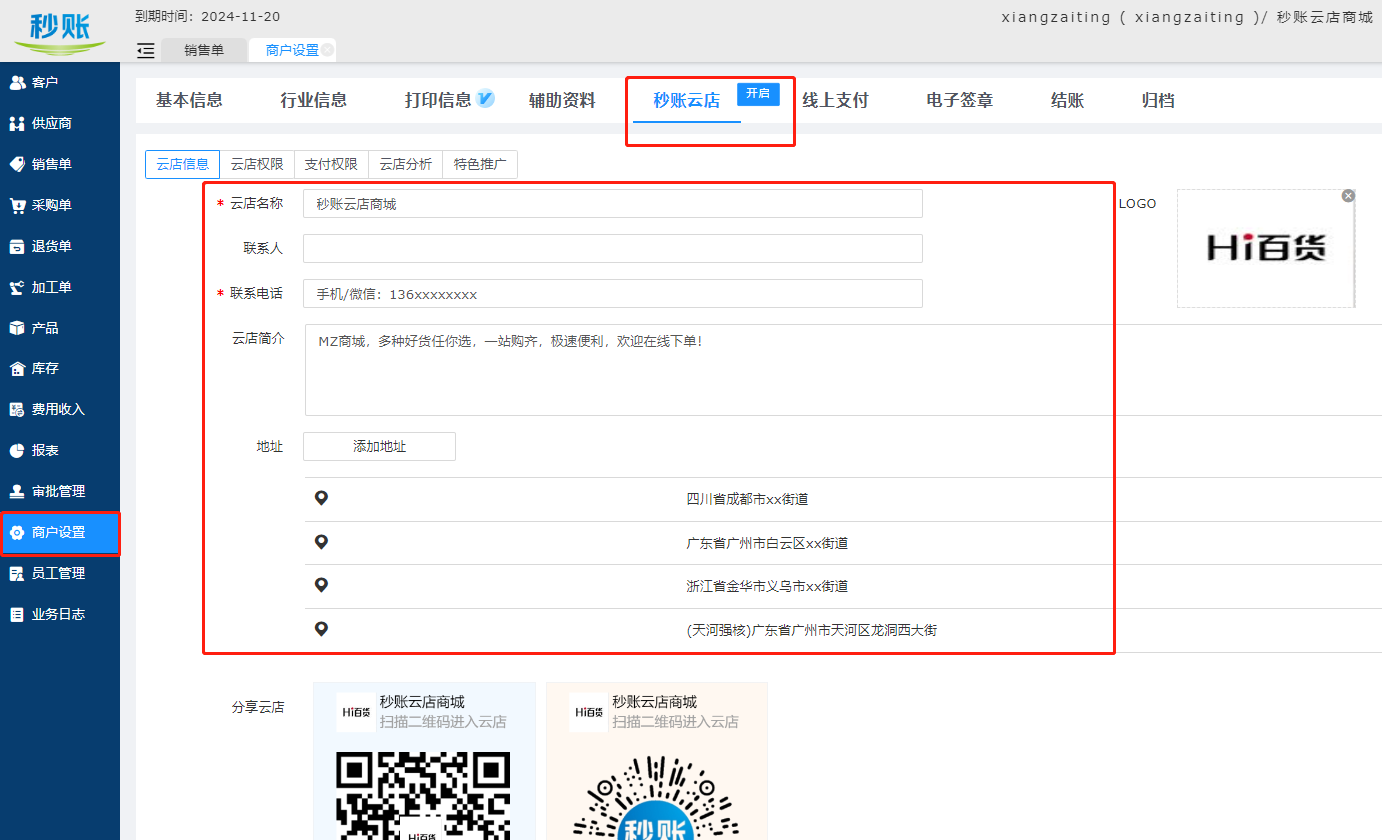This screenshot has width=1382, height=840.
Task: Click the 采购单 cart icon in sidebar
Action: pyautogui.click(x=17, y=205)
